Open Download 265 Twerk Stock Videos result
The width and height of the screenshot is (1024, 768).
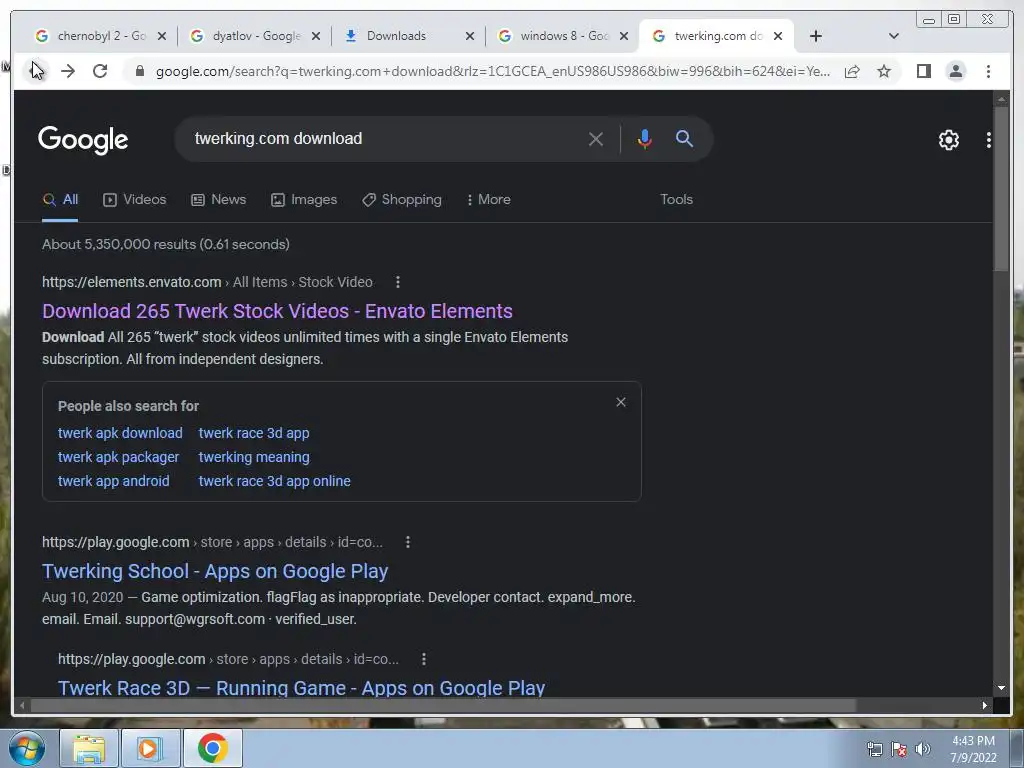point(278,311)
